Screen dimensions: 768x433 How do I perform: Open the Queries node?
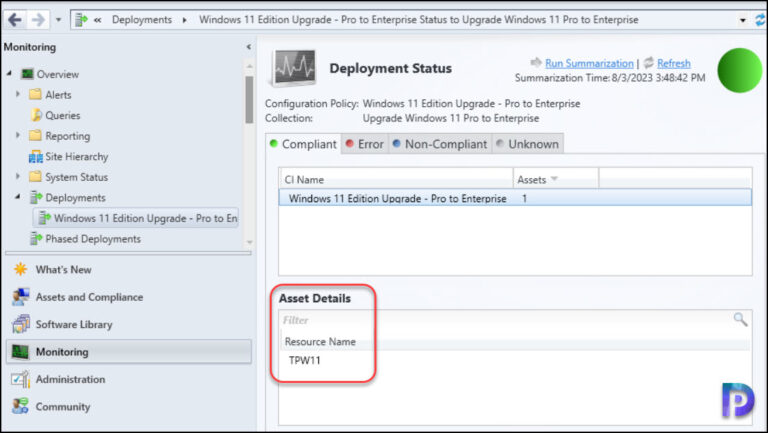63,116
